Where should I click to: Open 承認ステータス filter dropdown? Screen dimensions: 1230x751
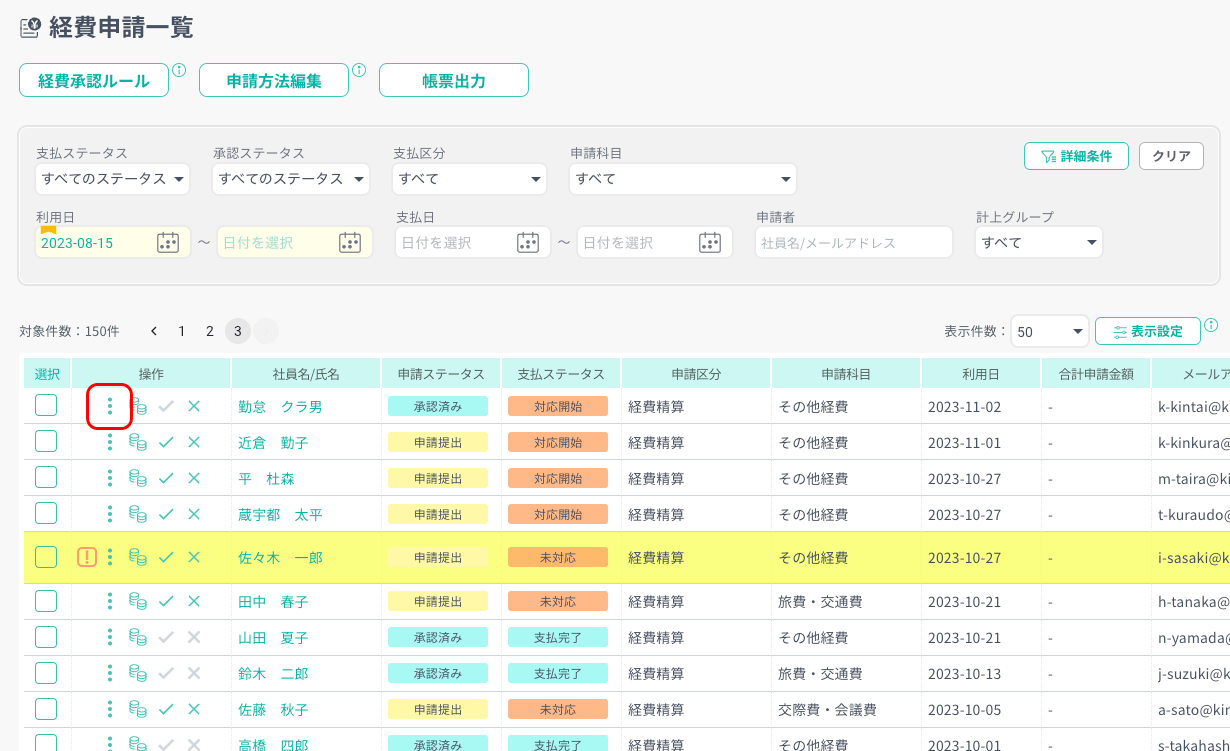click(x=291, y=179)
